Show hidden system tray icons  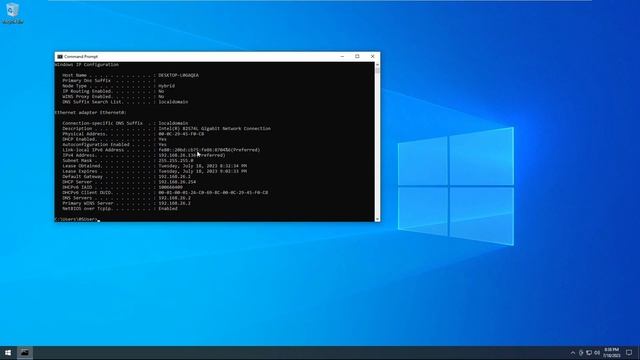[573, 353]
